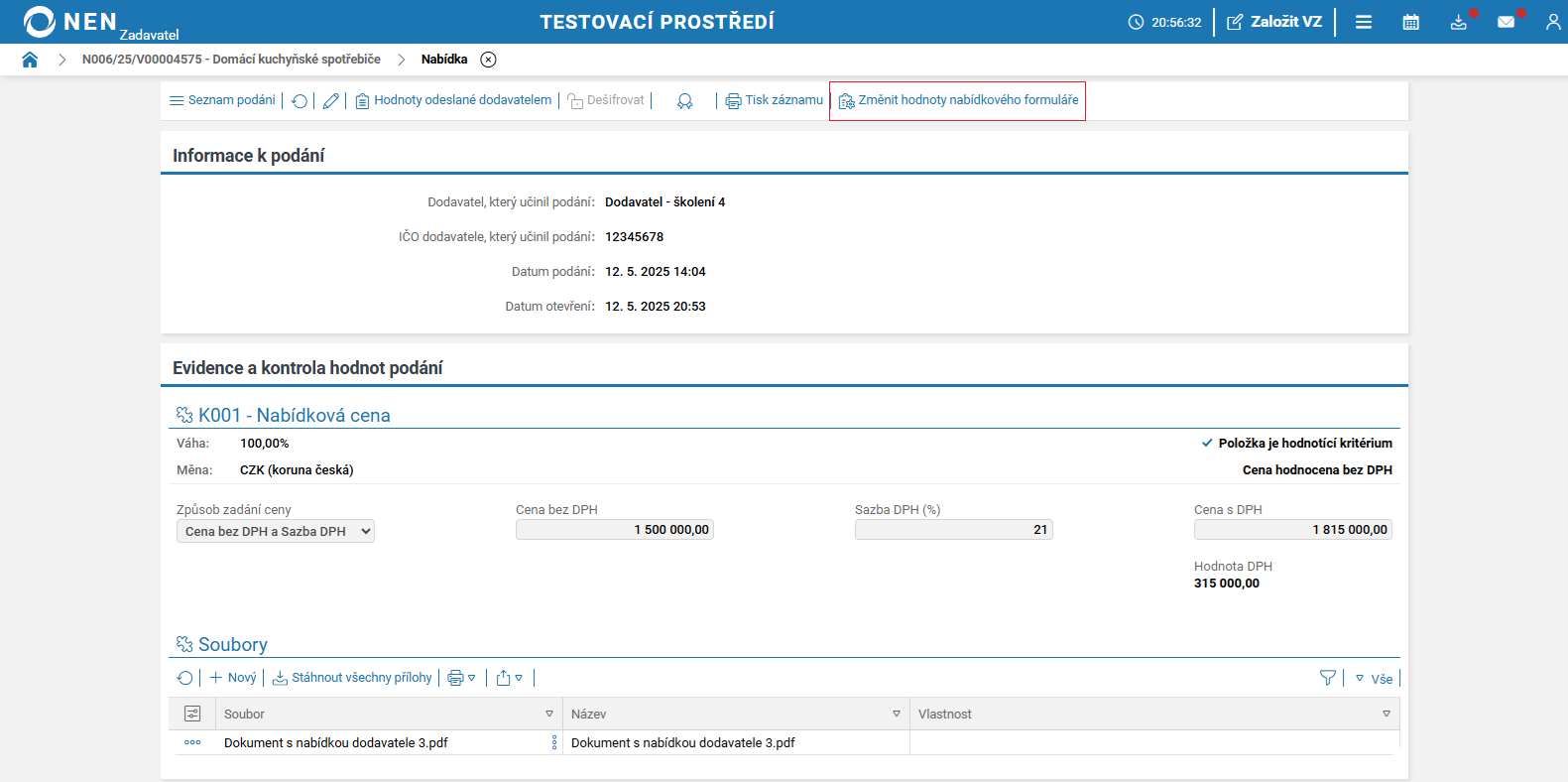Refresh the submission record via toolbar
Viewport: 1568px width, 782px height.
pyautogui.click(x=300, y=101)
